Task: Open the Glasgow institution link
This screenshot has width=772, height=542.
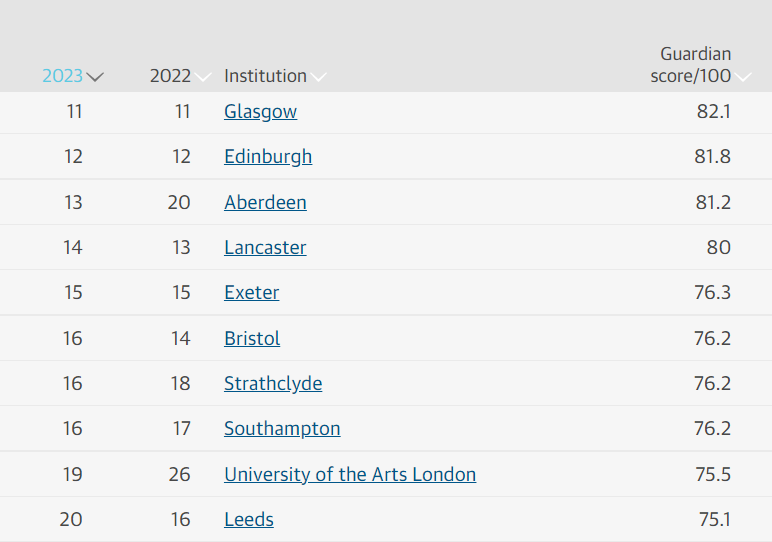Action: tap(260, 112)
